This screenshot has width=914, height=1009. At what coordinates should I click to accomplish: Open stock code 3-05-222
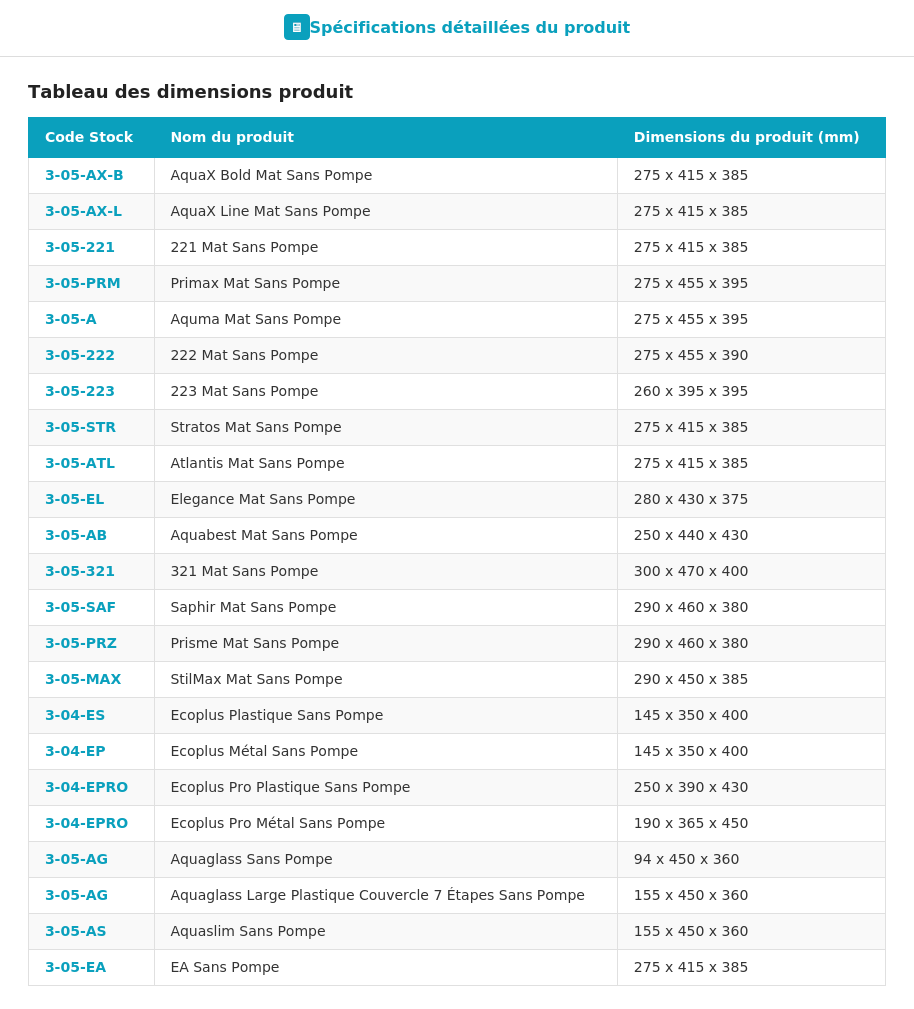pyautogui.click(x=80, y=355)
